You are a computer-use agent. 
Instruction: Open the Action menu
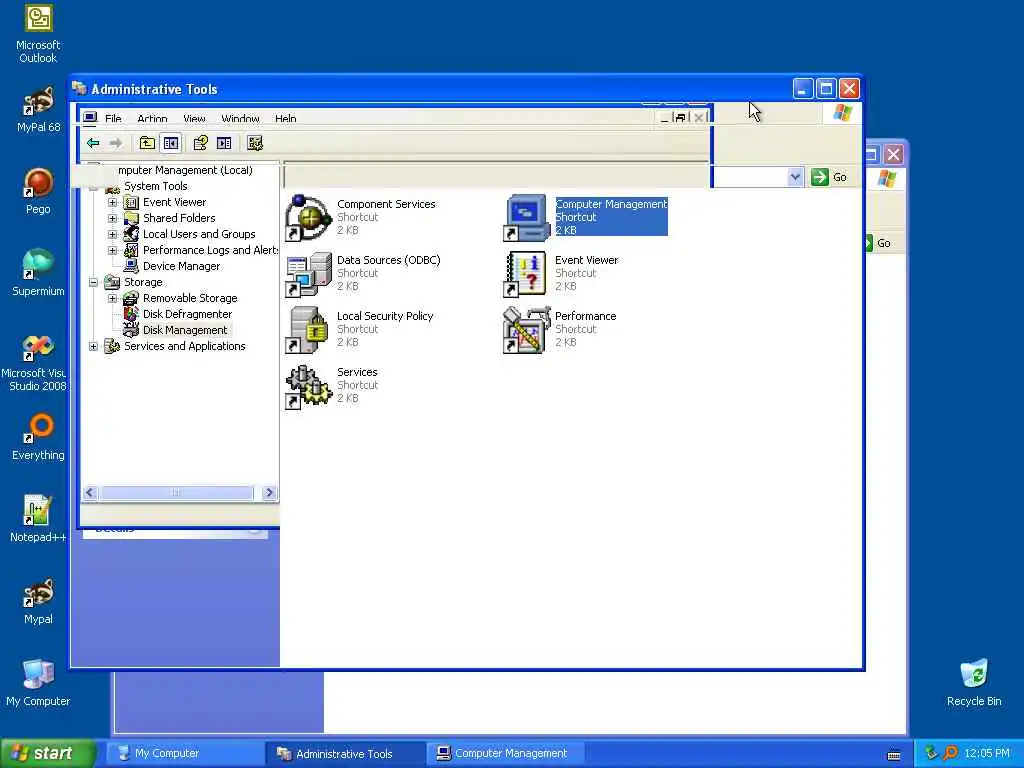point(152,118)
